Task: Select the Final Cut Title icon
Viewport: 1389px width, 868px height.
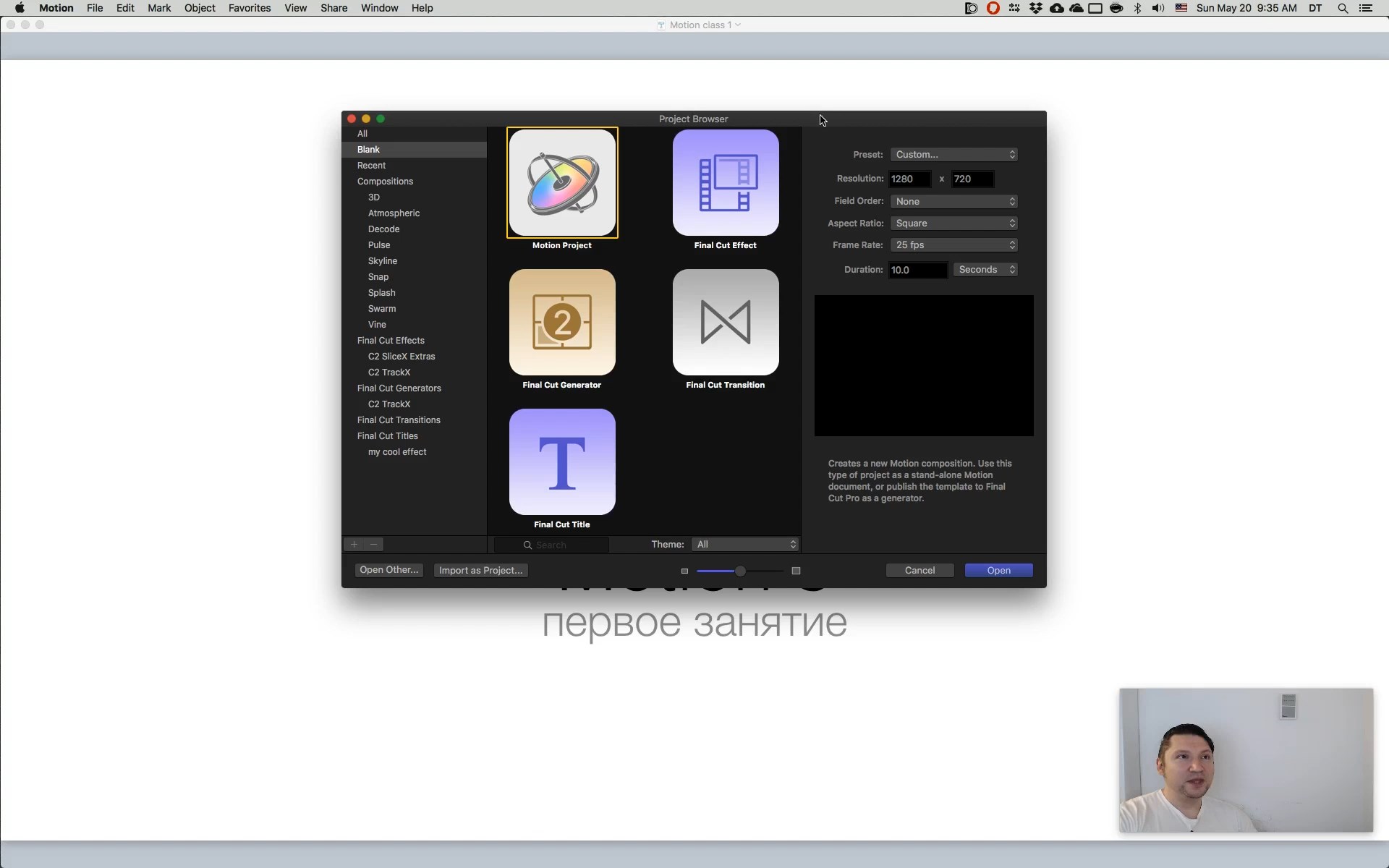Action: (562, 461)
